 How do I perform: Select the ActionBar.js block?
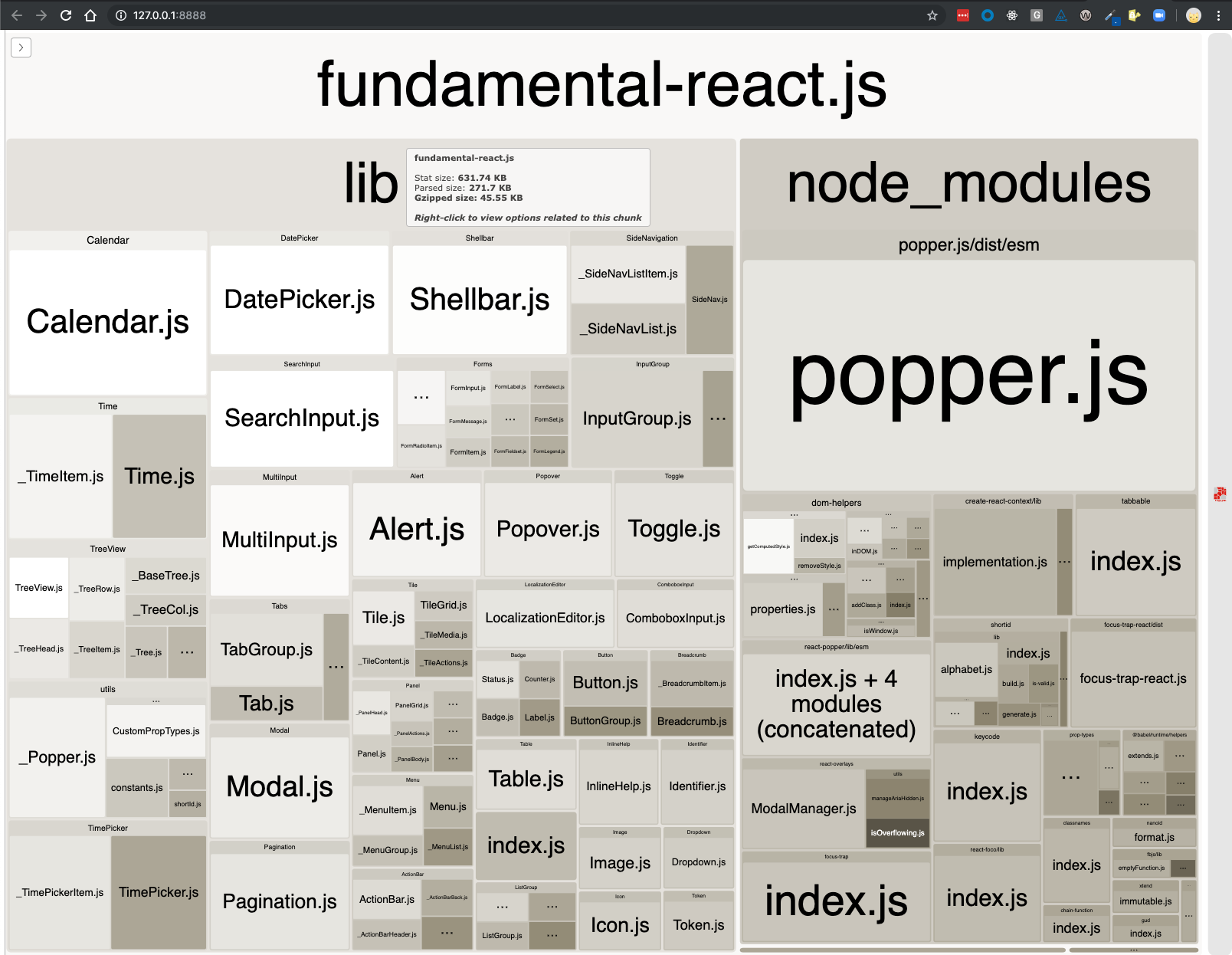coord(387,900)
